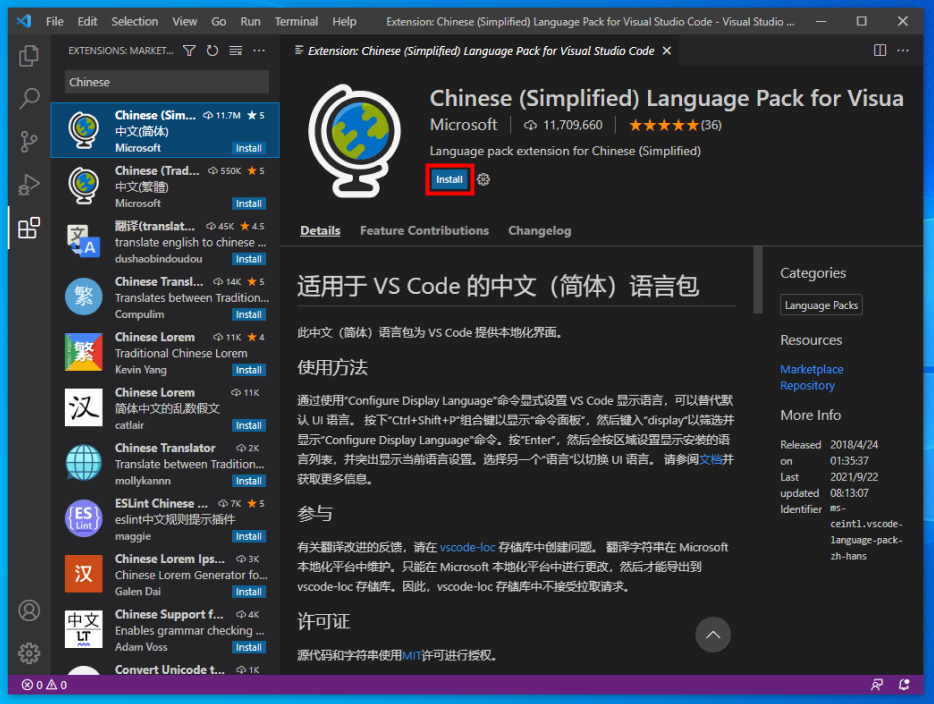
Task: Install the Chinese Translator by mollykannn
Action: pyautogui.click(x=248, y=481)
